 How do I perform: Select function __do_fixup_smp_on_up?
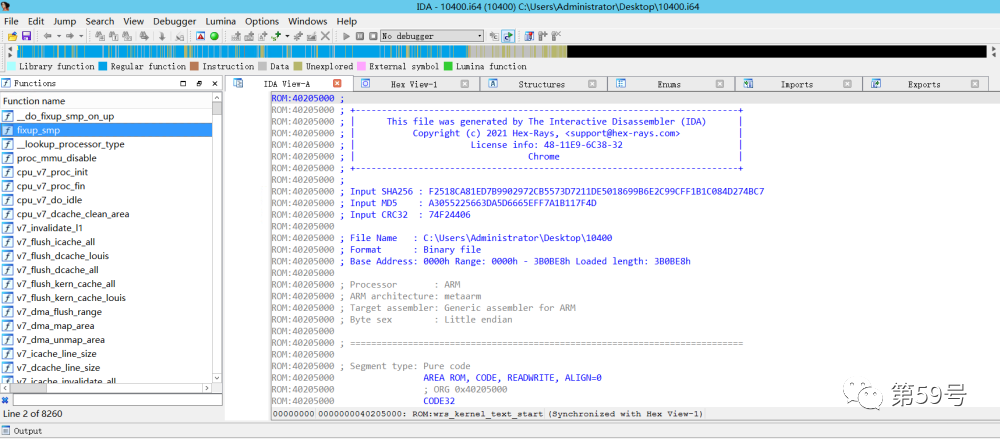click(x=65, y=116)
